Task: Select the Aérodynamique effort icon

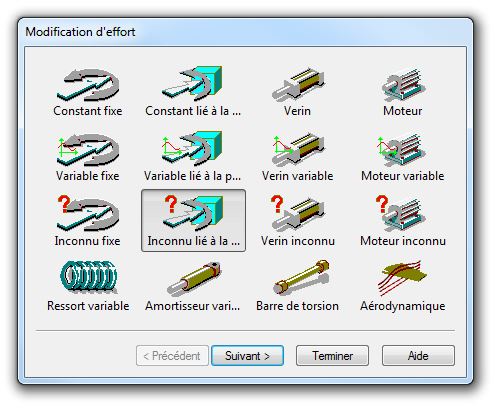Action: pos(403,278)
